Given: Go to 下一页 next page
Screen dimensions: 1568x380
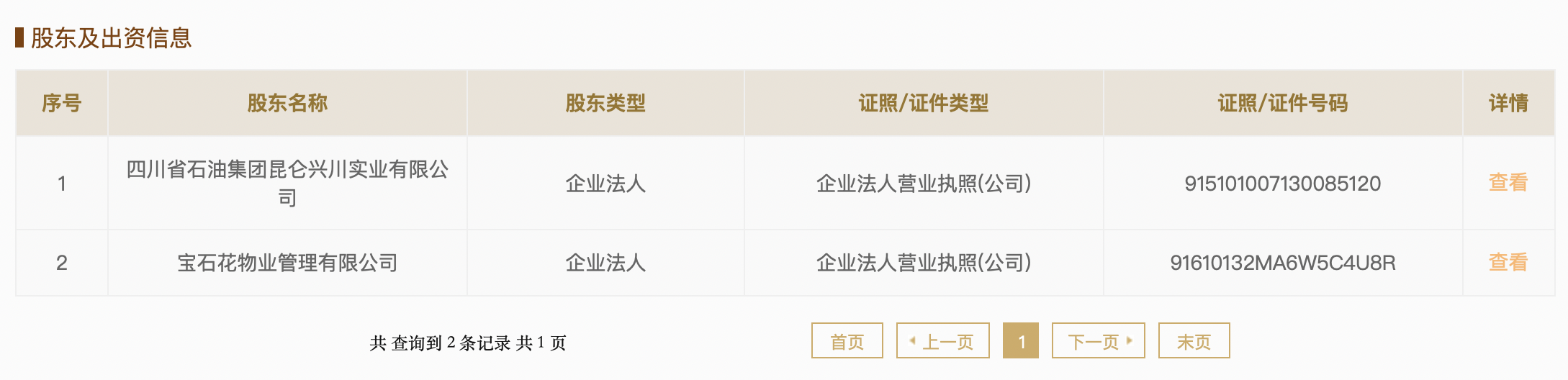Looking at the screenshot, I should pyautogui.click(x=1098, y=341).
